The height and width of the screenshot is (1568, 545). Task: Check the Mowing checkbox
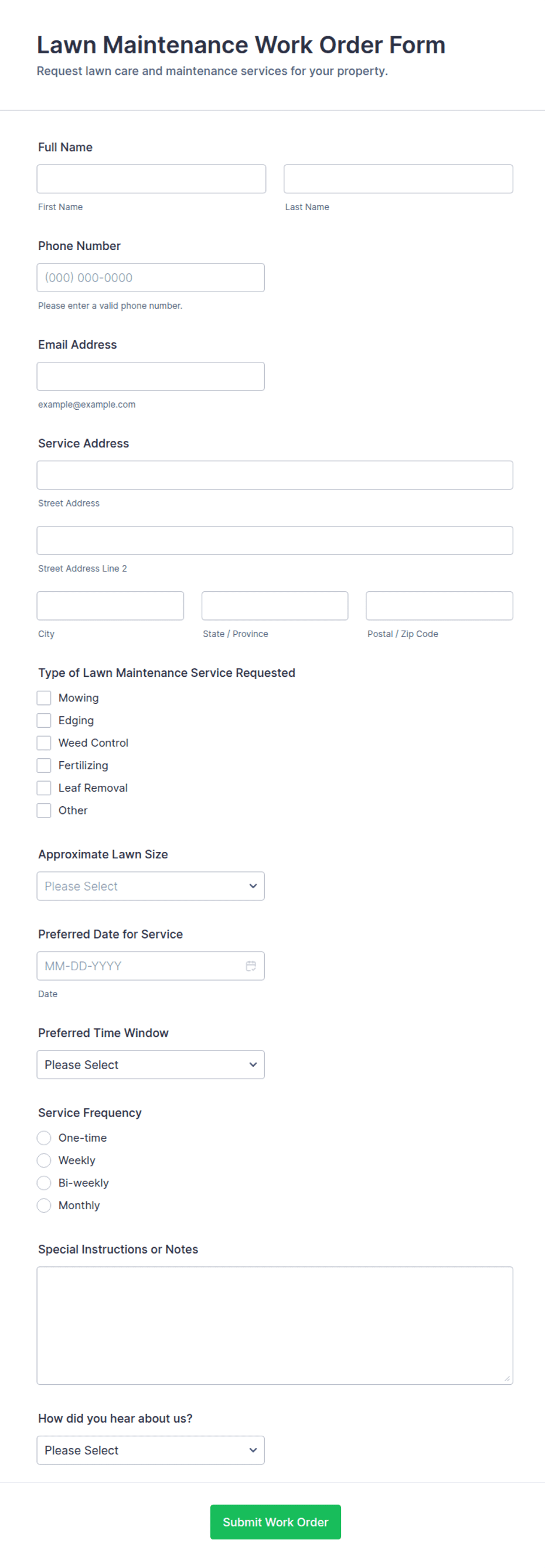point(44,697)
